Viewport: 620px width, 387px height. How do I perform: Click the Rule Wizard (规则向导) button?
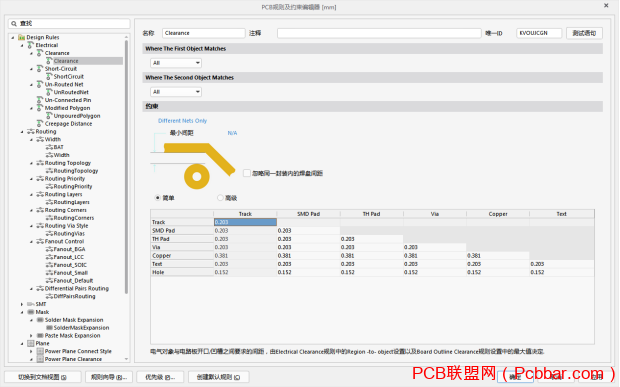pos(109,377)
